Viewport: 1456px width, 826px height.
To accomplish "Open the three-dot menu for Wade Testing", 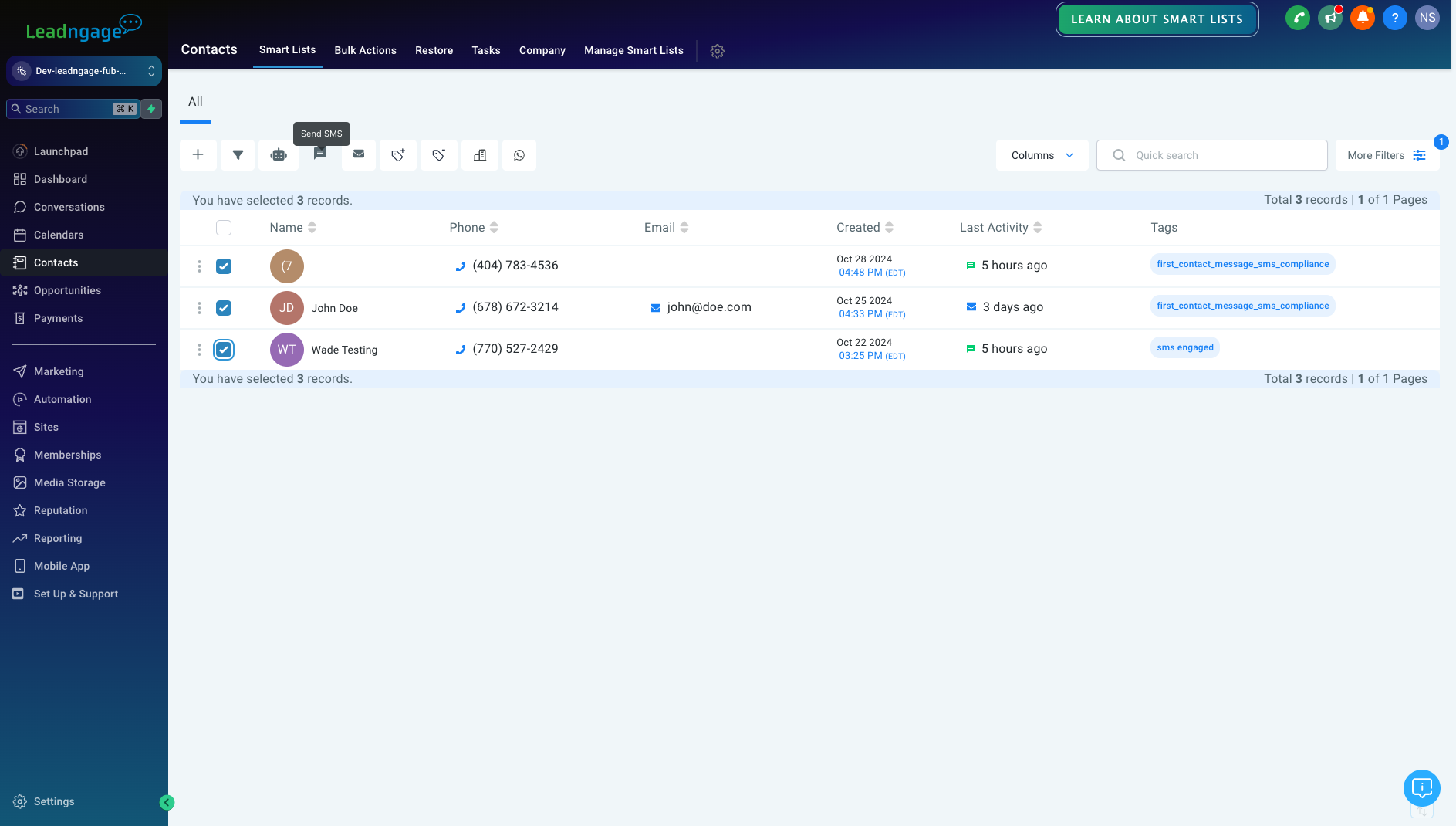I will (199, 350).
